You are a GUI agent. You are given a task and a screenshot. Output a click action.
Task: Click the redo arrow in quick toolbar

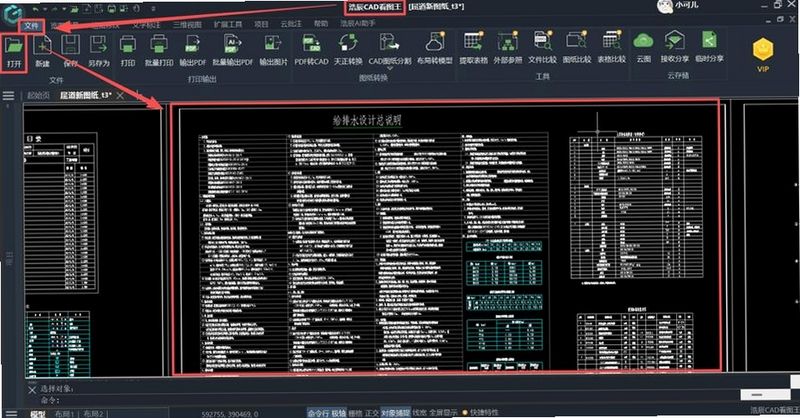[54, 9]
